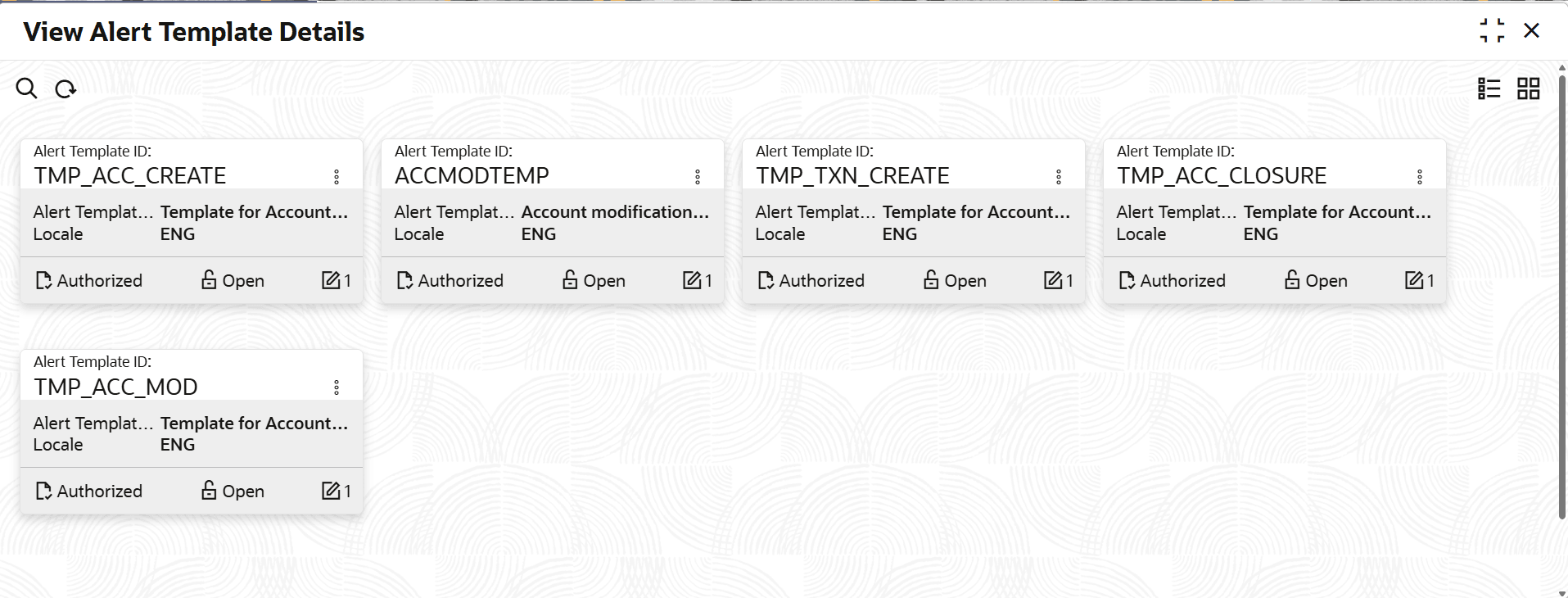
Task: Click modification count icon on TMP_TXN_CREATE
Action: tap(1053, 280)
